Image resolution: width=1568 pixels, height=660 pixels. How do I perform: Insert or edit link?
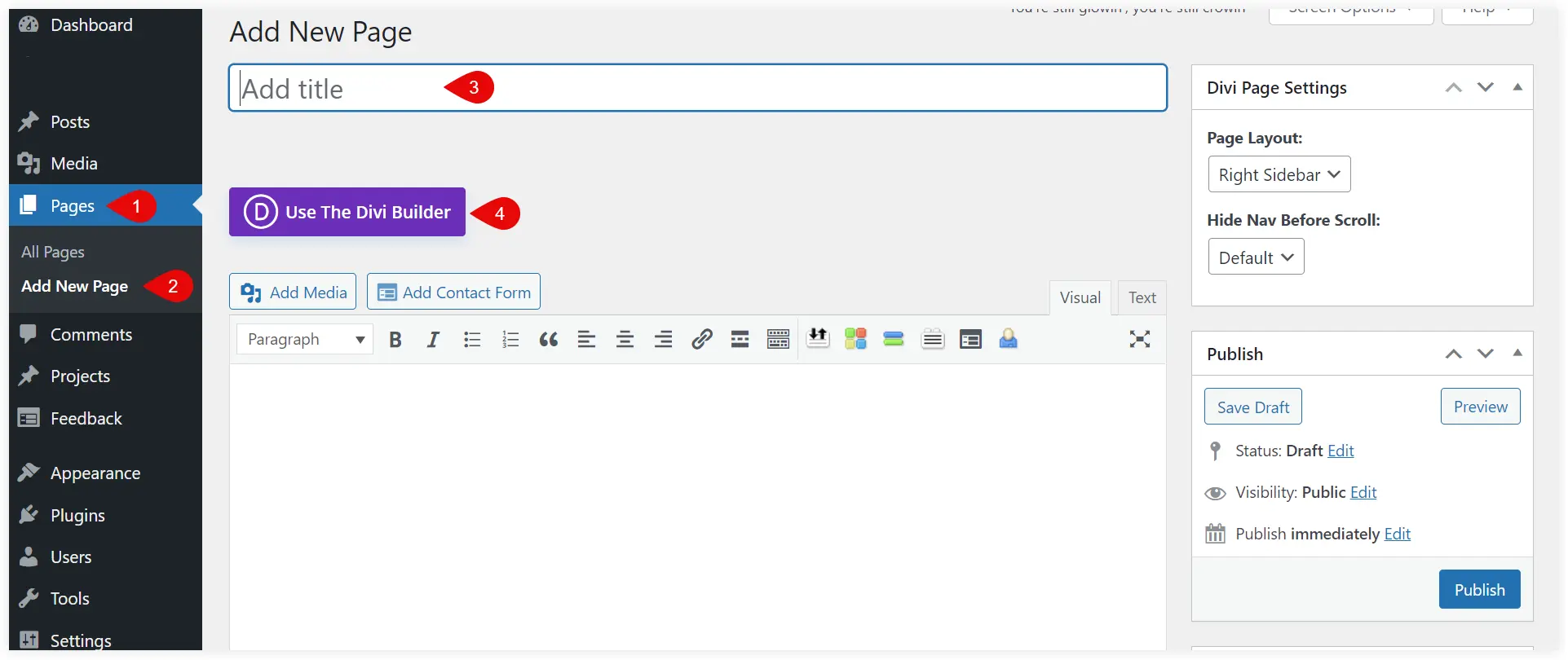(702, 340)
